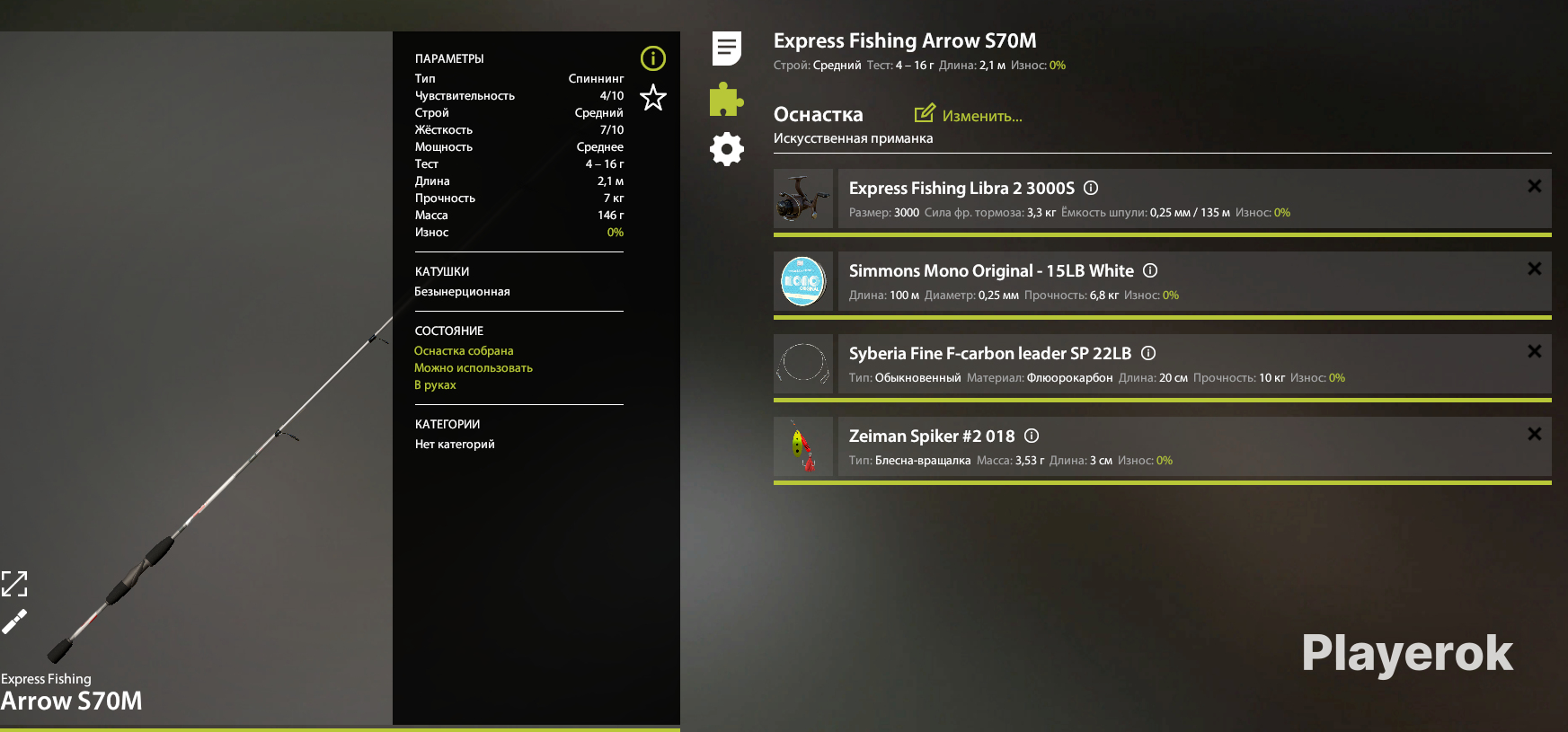Click the Изменить... link

(982, 116)
